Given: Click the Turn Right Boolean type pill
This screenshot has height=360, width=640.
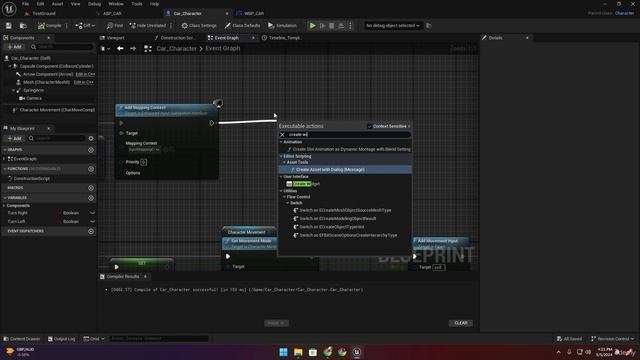Looking at the screenshot, I should click(68, 213).
